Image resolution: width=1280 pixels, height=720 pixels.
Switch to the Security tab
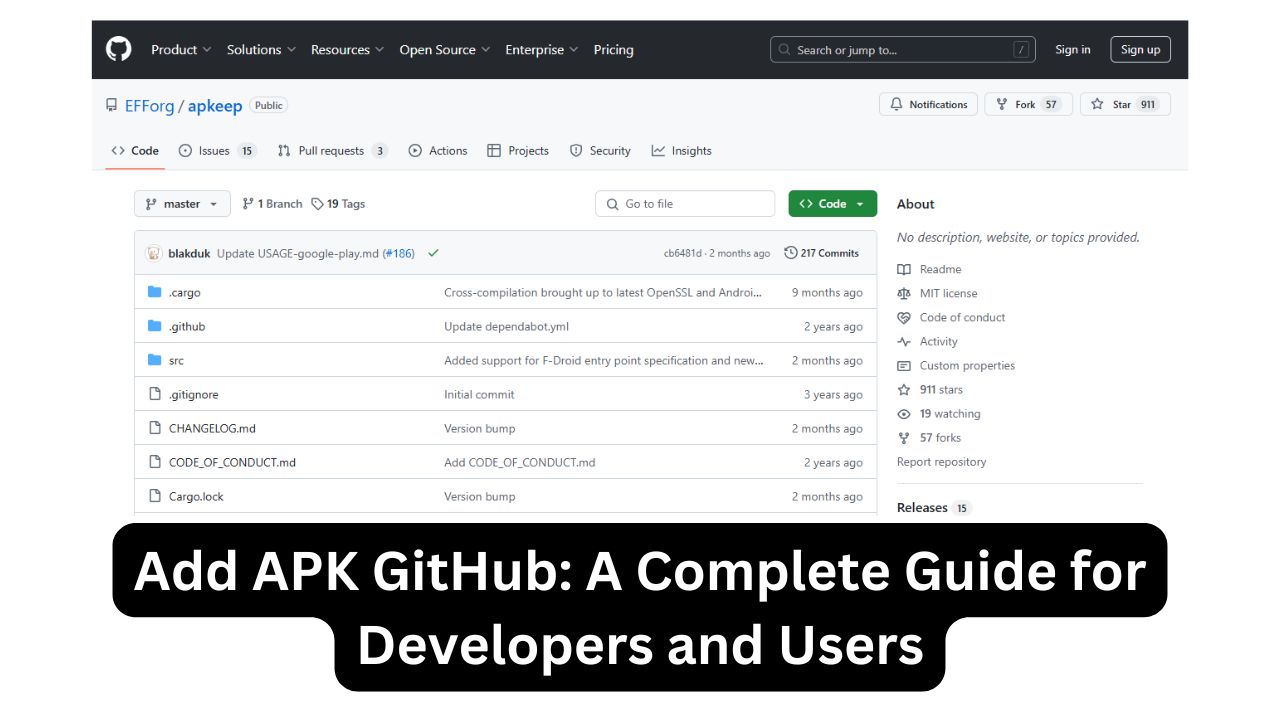click(x=600, y=151)
